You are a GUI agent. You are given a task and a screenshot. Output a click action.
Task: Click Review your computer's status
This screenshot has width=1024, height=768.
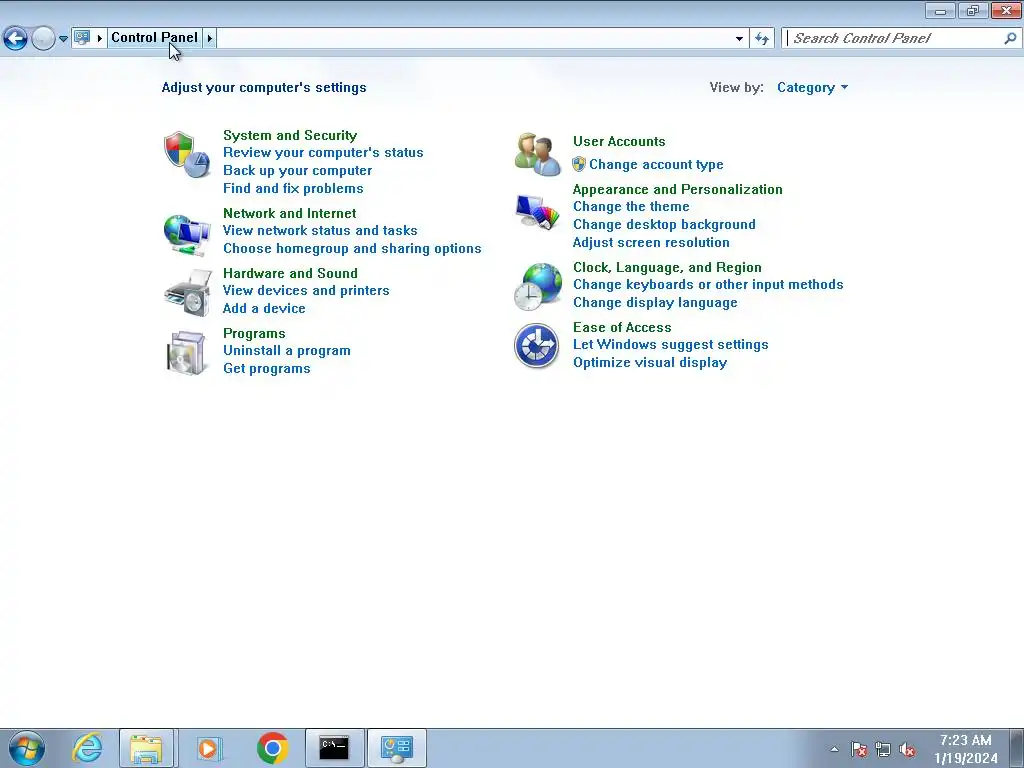pos(323,152)
